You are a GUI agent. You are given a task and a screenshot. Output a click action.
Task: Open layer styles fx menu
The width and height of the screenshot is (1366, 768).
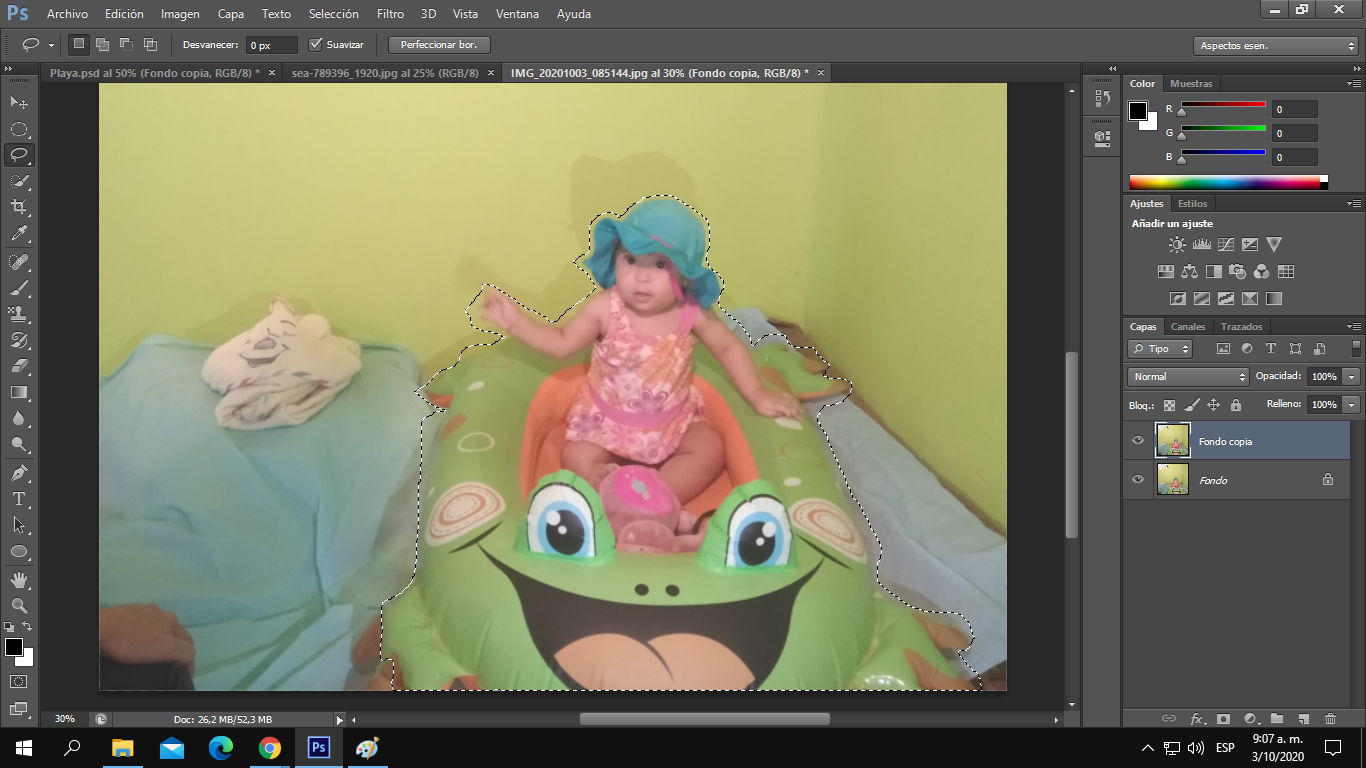1197,718
